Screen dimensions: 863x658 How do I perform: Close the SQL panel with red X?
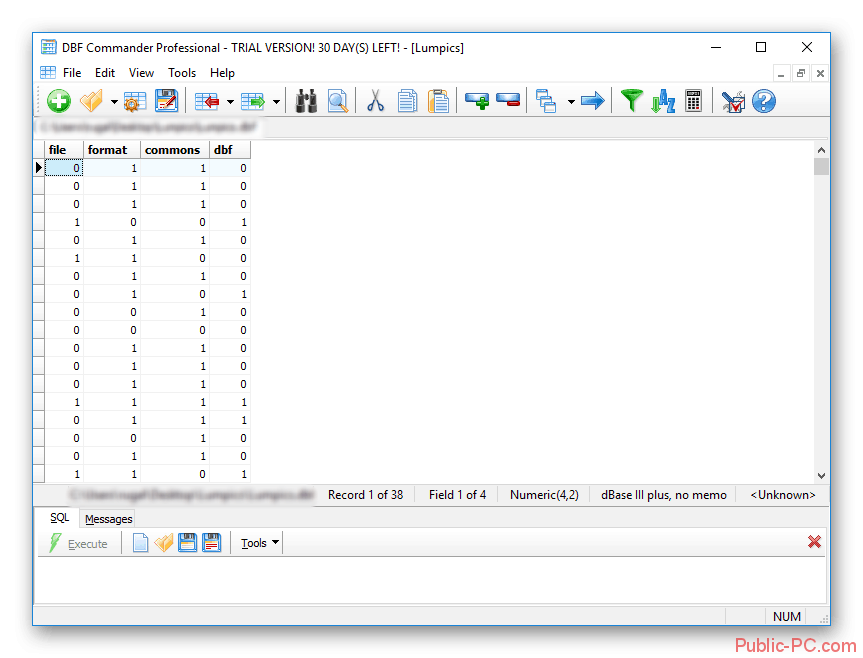(x=814, y=542)
